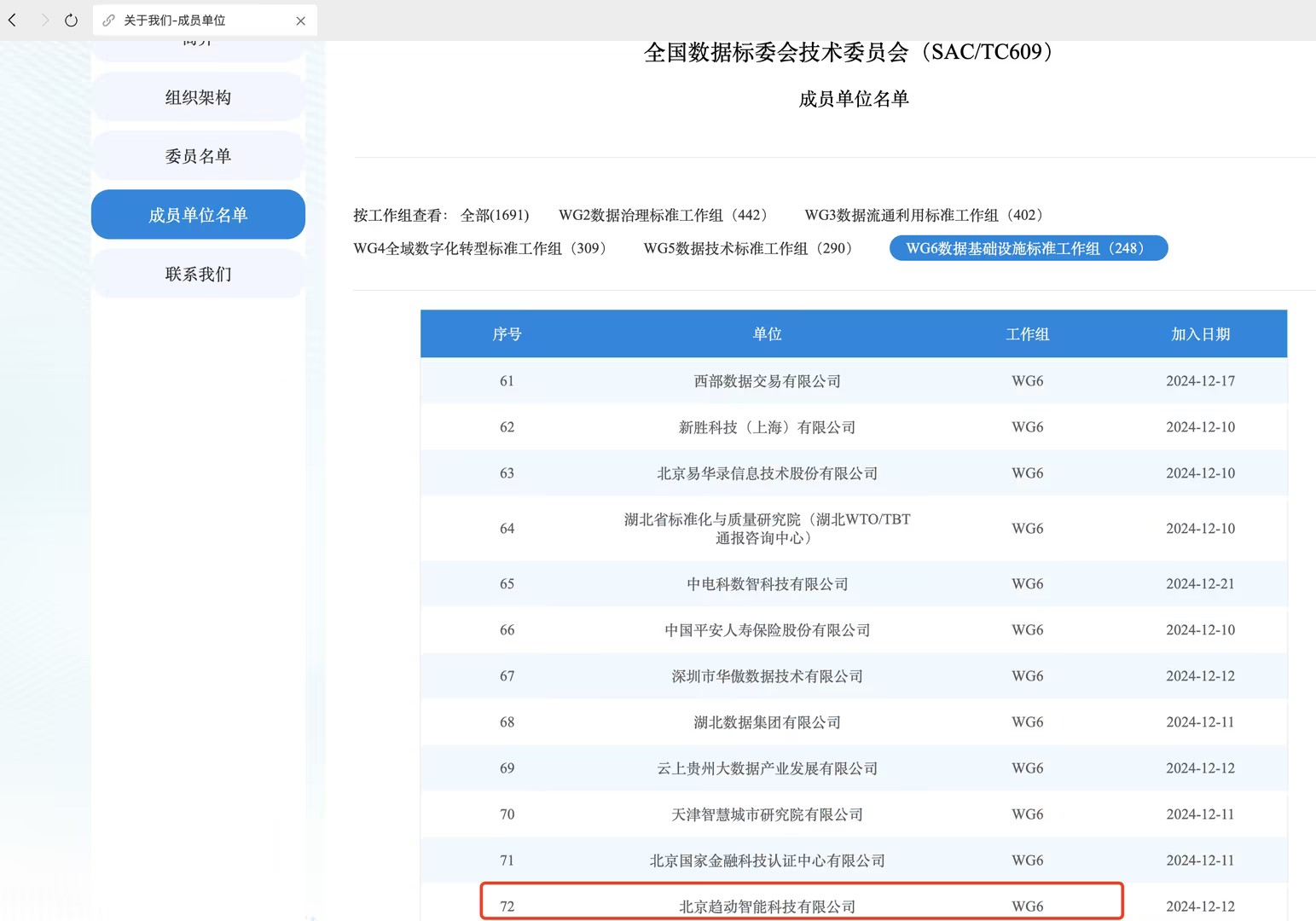Viewport: 1316px width, 921px height.
Task: Click the 工作组 column header
Action: [1027, 334]
